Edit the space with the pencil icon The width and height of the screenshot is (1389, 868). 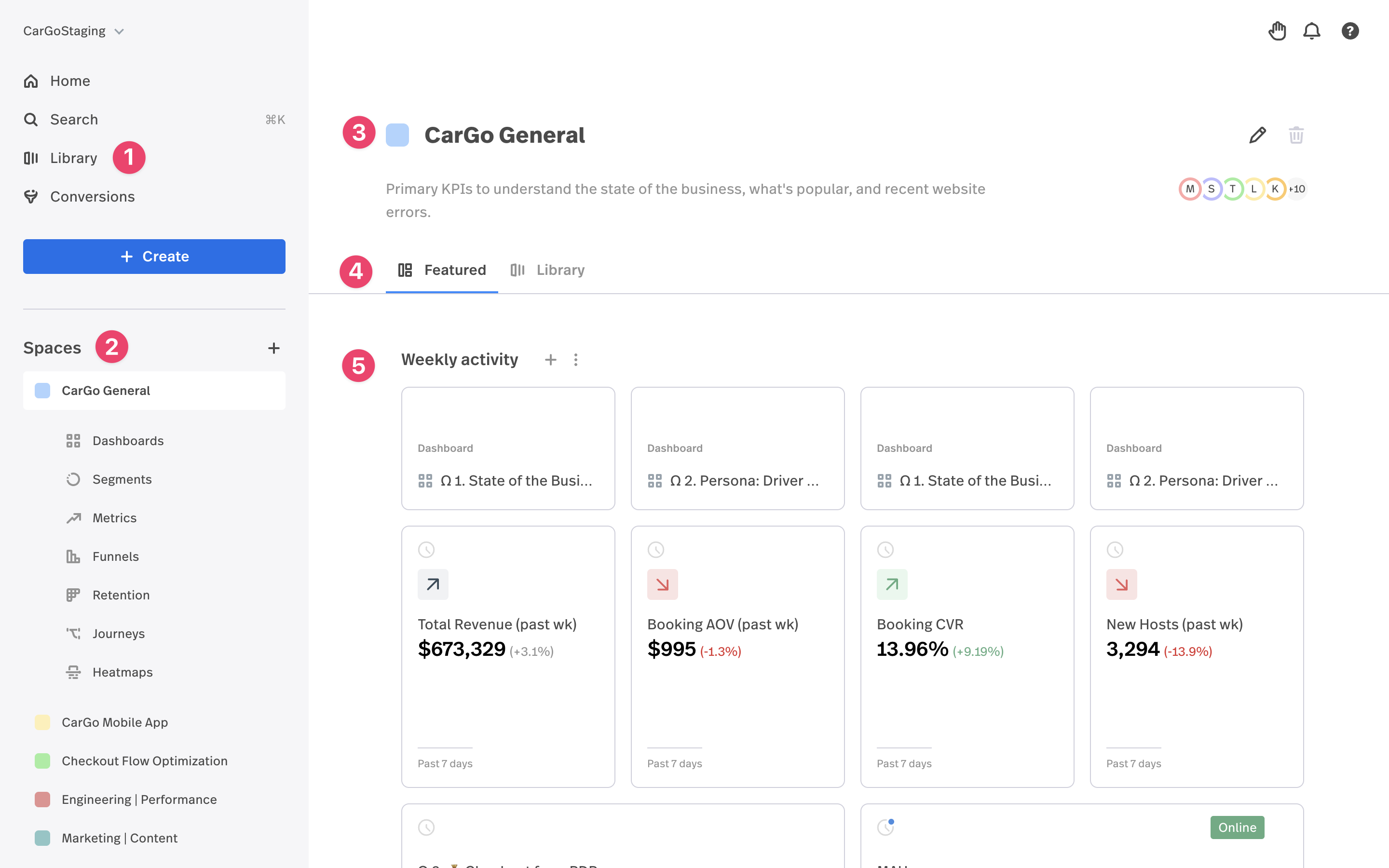point(1257,135)
